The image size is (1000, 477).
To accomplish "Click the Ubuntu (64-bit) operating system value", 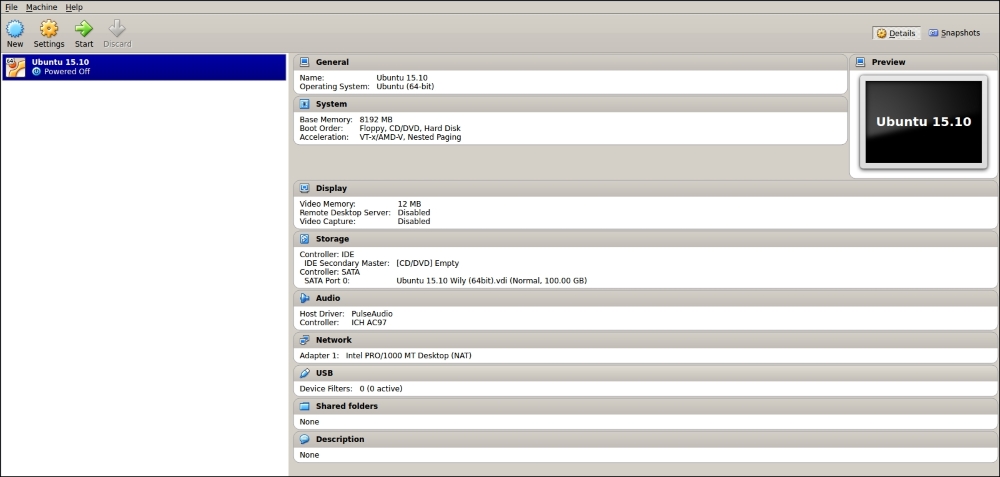I will coord(405,86).
